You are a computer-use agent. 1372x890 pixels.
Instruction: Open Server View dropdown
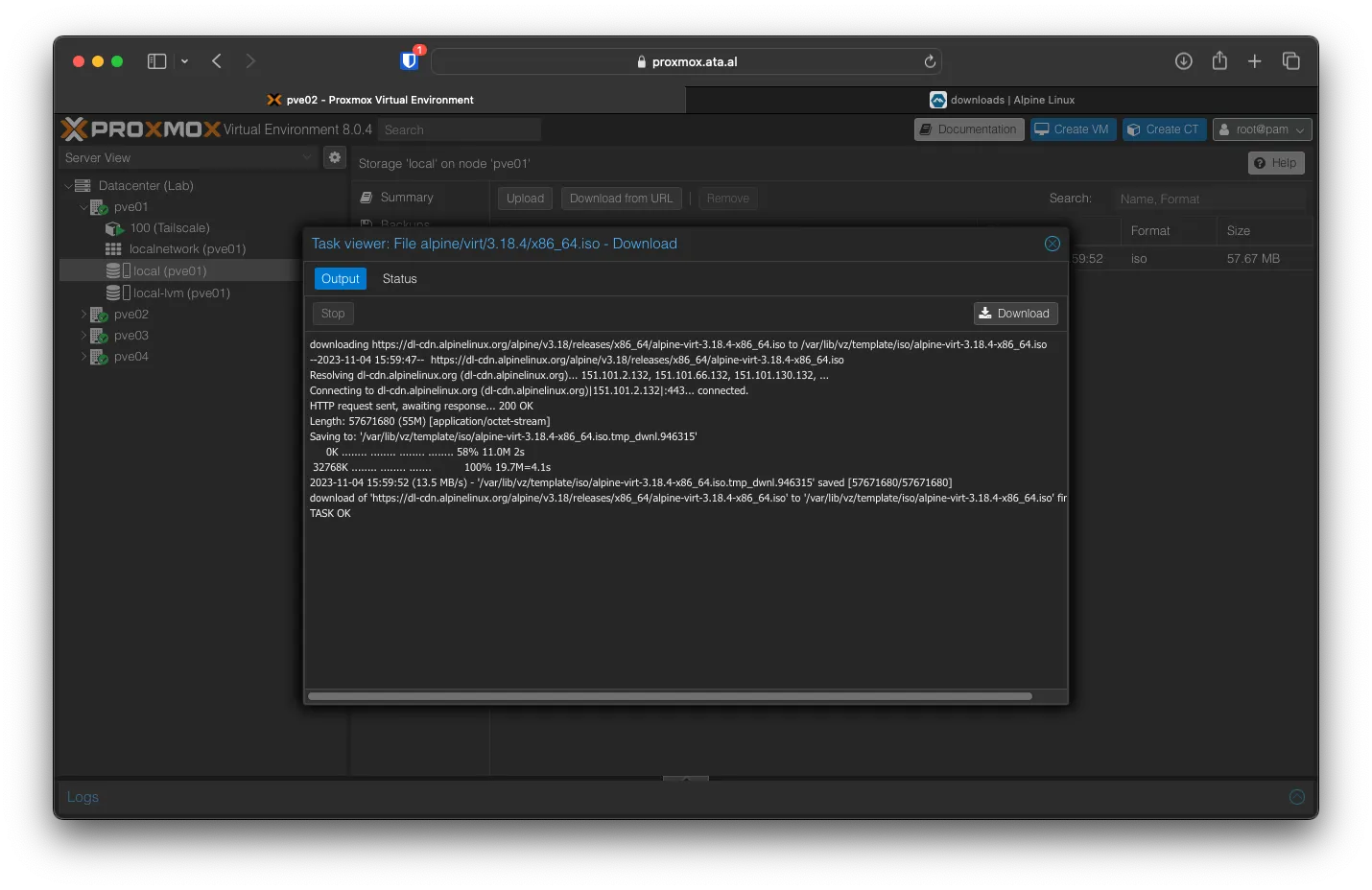188,157
